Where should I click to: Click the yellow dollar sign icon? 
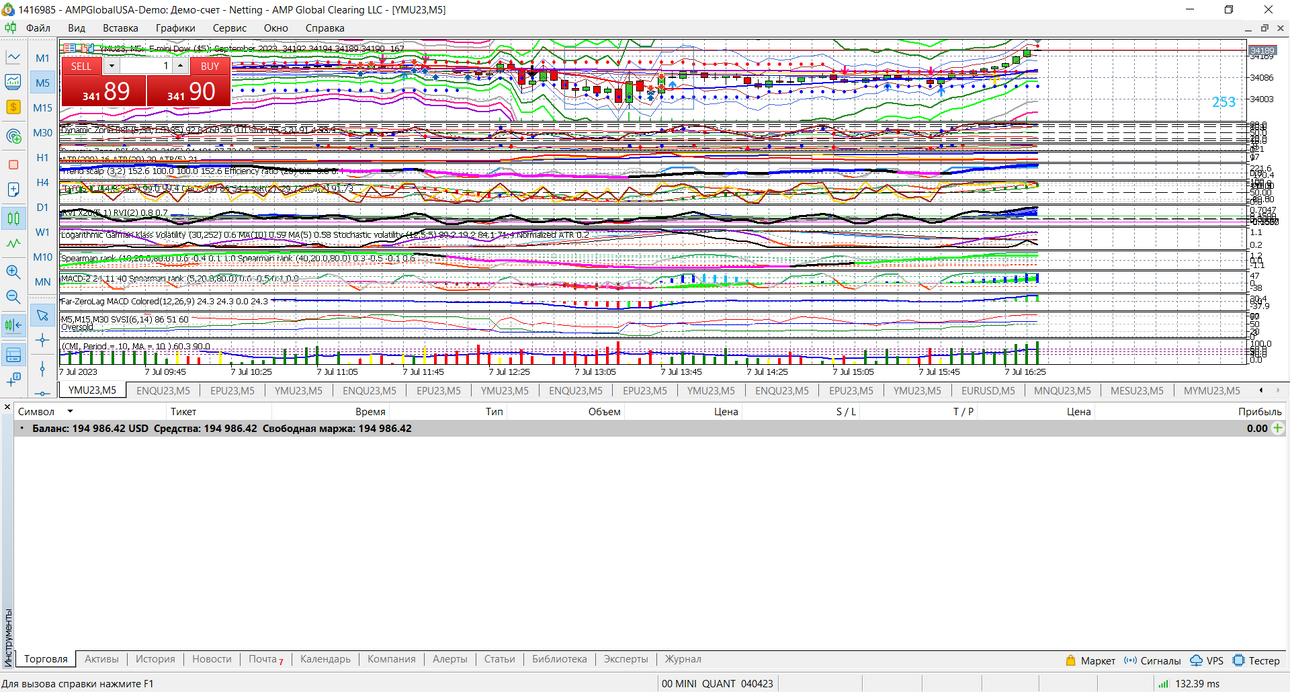[13, 107]
